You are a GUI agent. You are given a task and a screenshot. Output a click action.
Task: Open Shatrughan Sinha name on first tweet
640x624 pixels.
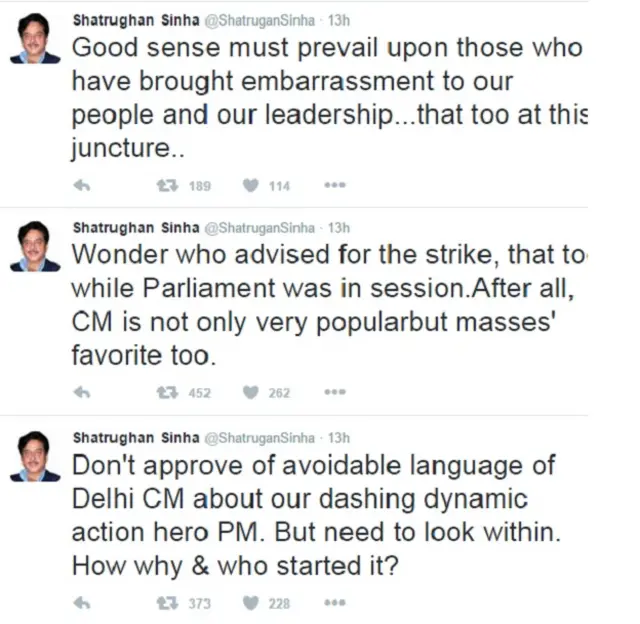click(136, 20)
